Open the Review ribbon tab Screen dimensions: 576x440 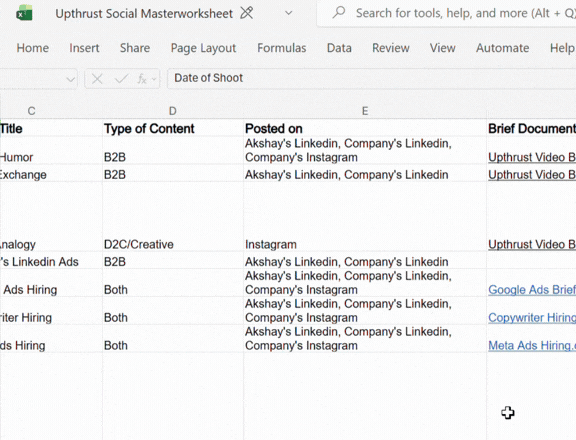[390, 48]
